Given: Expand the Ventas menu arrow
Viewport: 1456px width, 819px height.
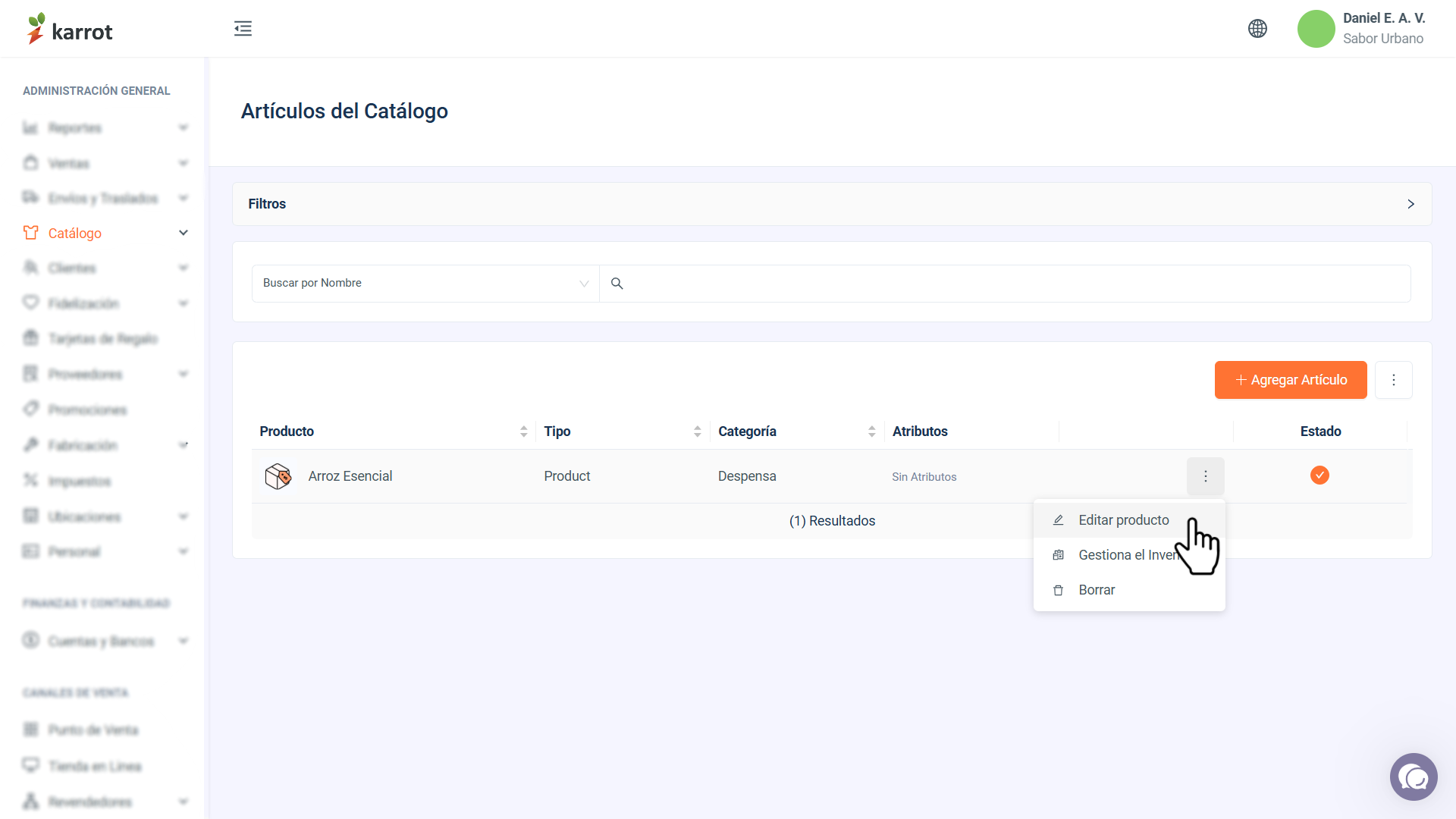Looking at the screenshot, I should pos(183,163).
